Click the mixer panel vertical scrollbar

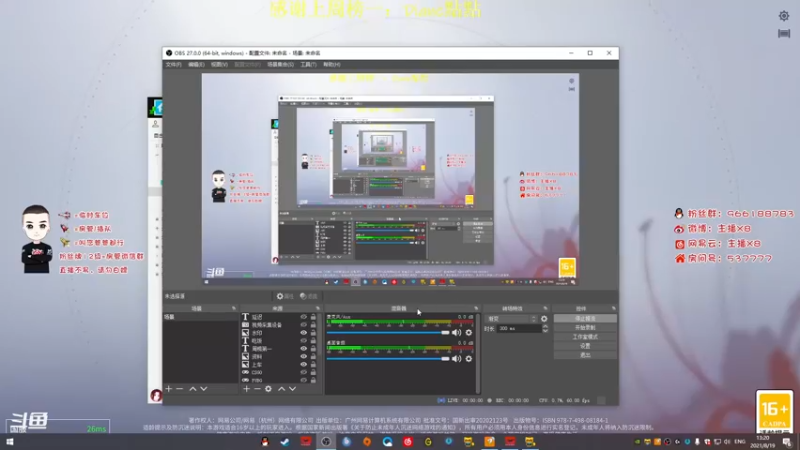478,352
